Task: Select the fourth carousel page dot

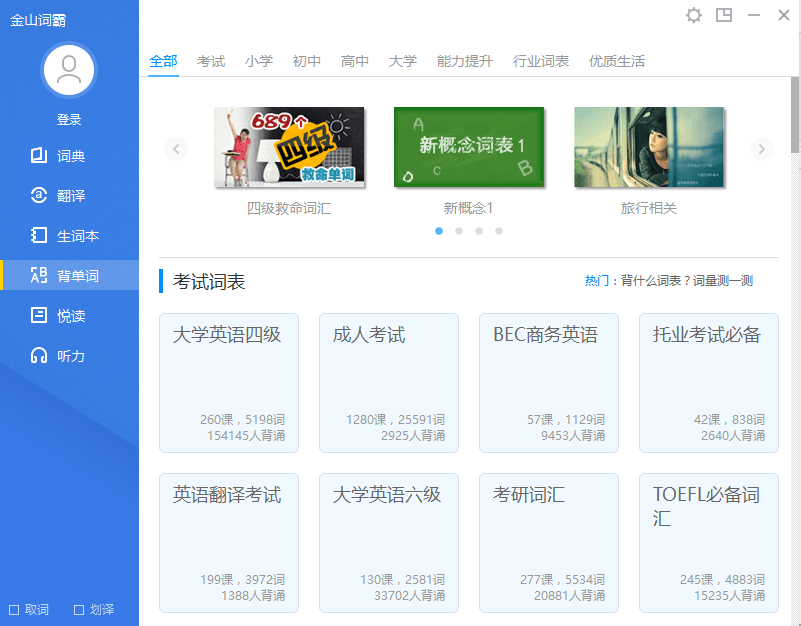Action: point(499,231)
